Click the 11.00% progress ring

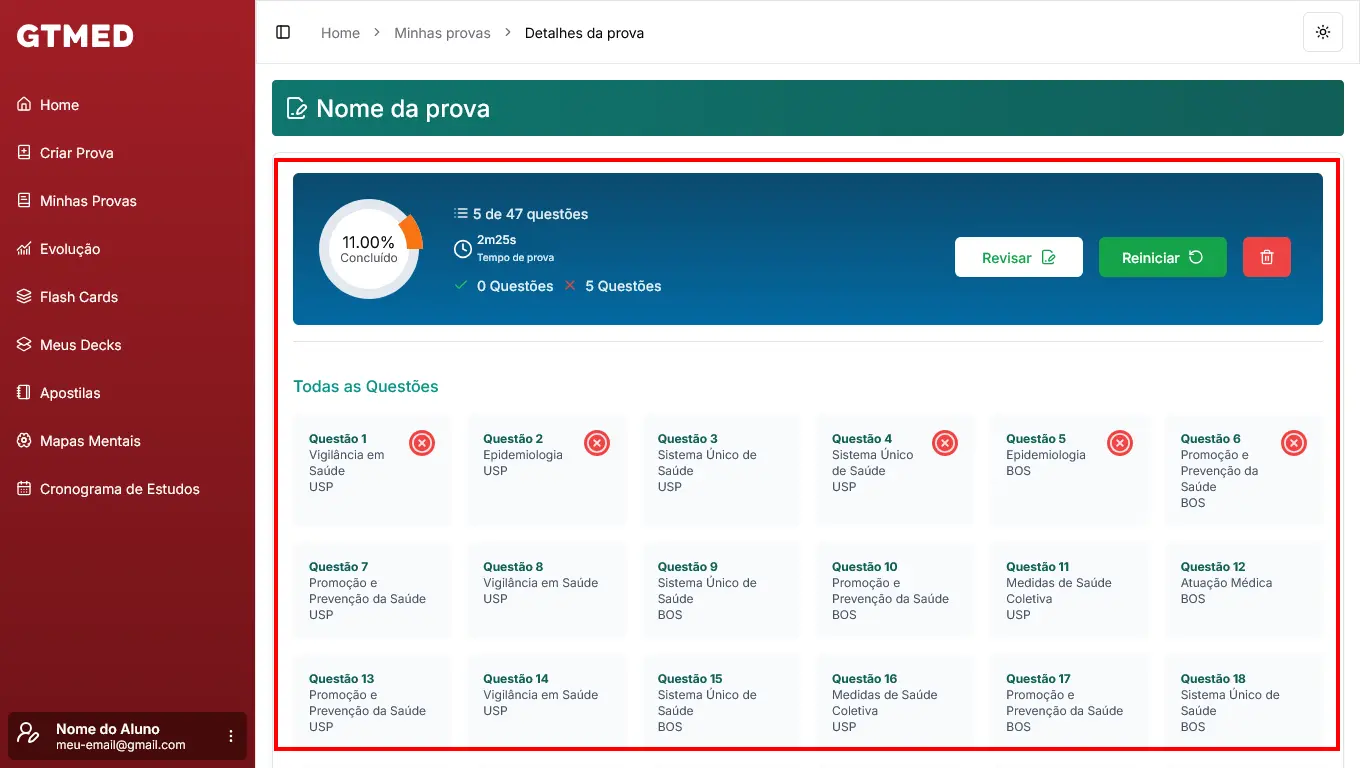point(369,249)
